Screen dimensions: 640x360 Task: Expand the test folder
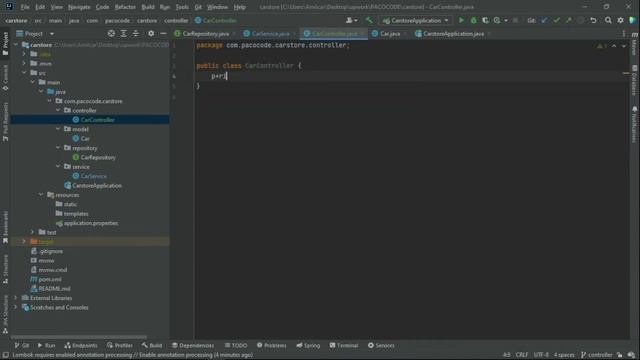pos(32,232)
